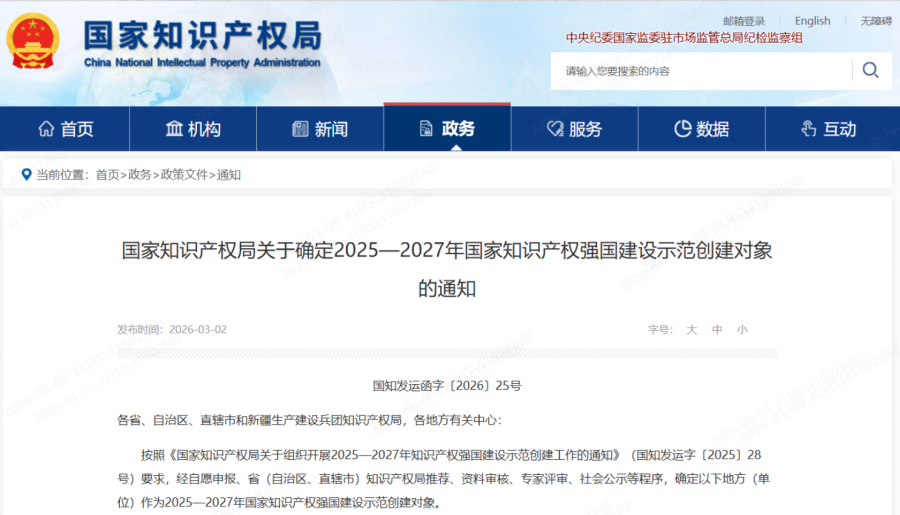
Task: Select the 政务 navigation tab
Action: pyautogui.click(x=447, y=127)
